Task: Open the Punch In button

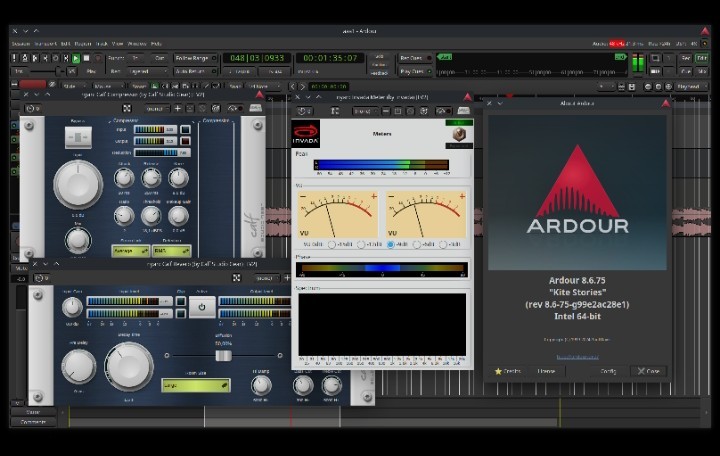Action: pyautogui.click(x=135, y=58)
